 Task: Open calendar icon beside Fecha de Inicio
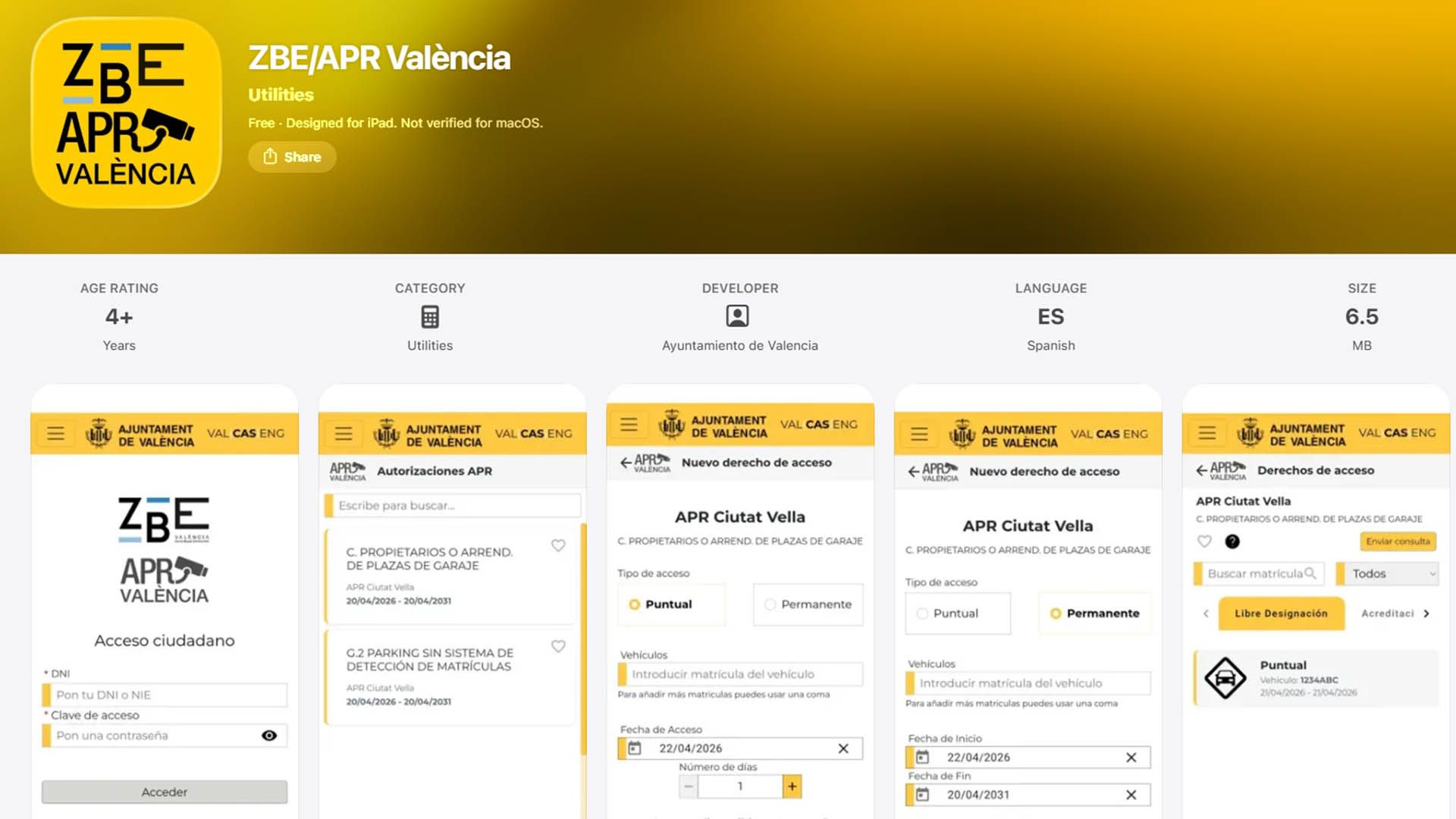click(x=922, y=758)
